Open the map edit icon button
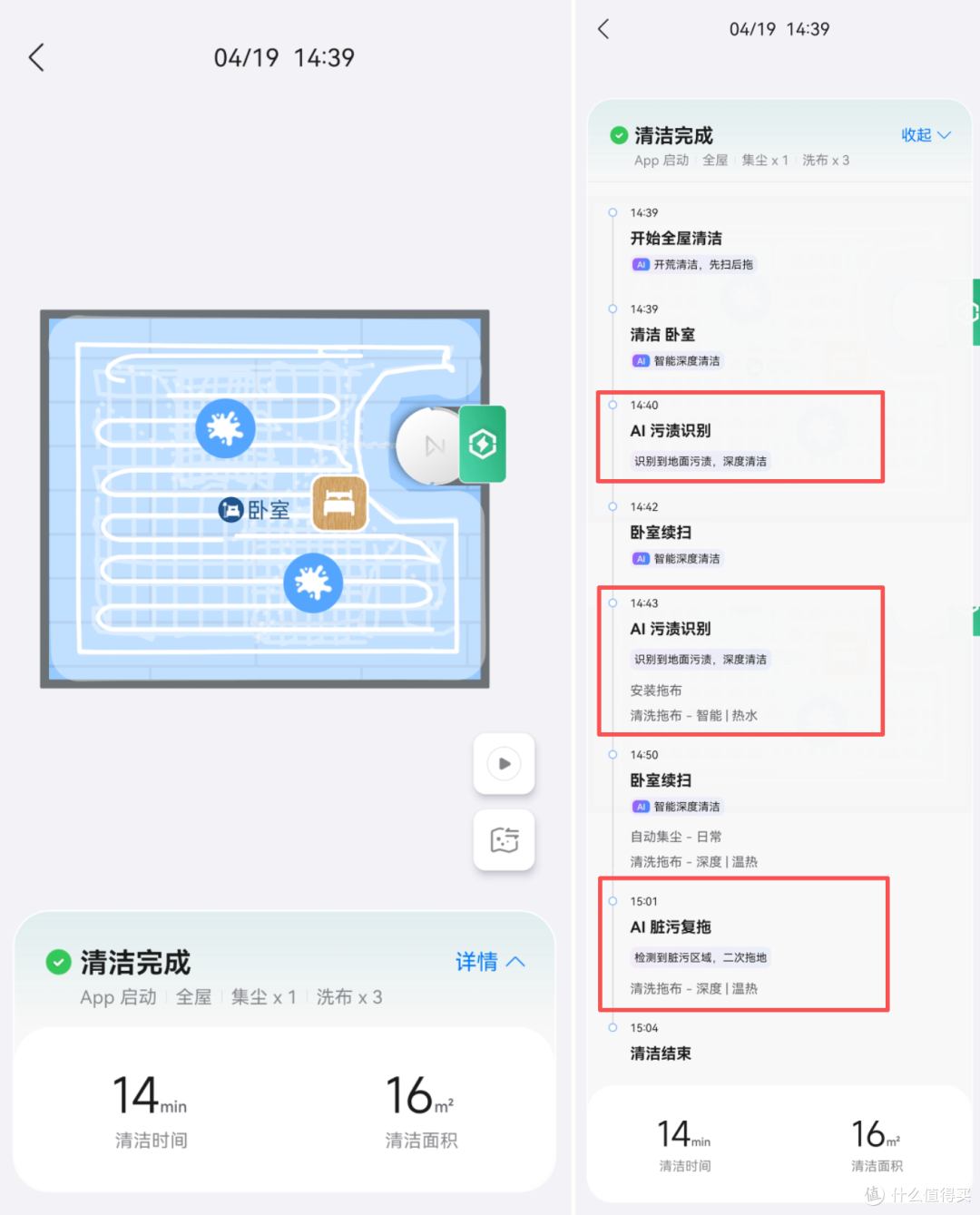Image resolution: width=980 pixels, height=1215 pixels. point(505,840)
